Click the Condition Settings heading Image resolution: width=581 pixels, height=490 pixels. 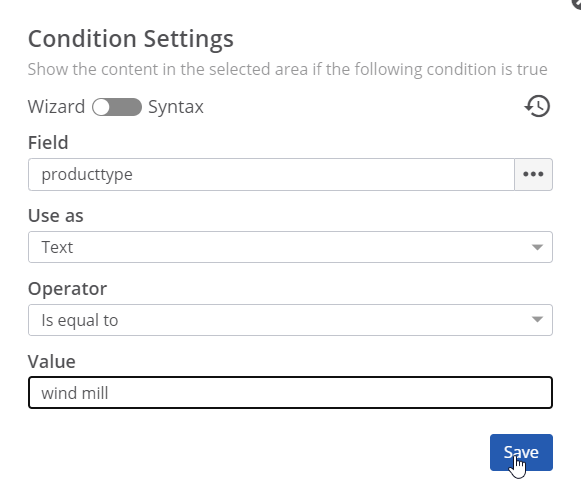pyautogui.click(x=131, y=39)
